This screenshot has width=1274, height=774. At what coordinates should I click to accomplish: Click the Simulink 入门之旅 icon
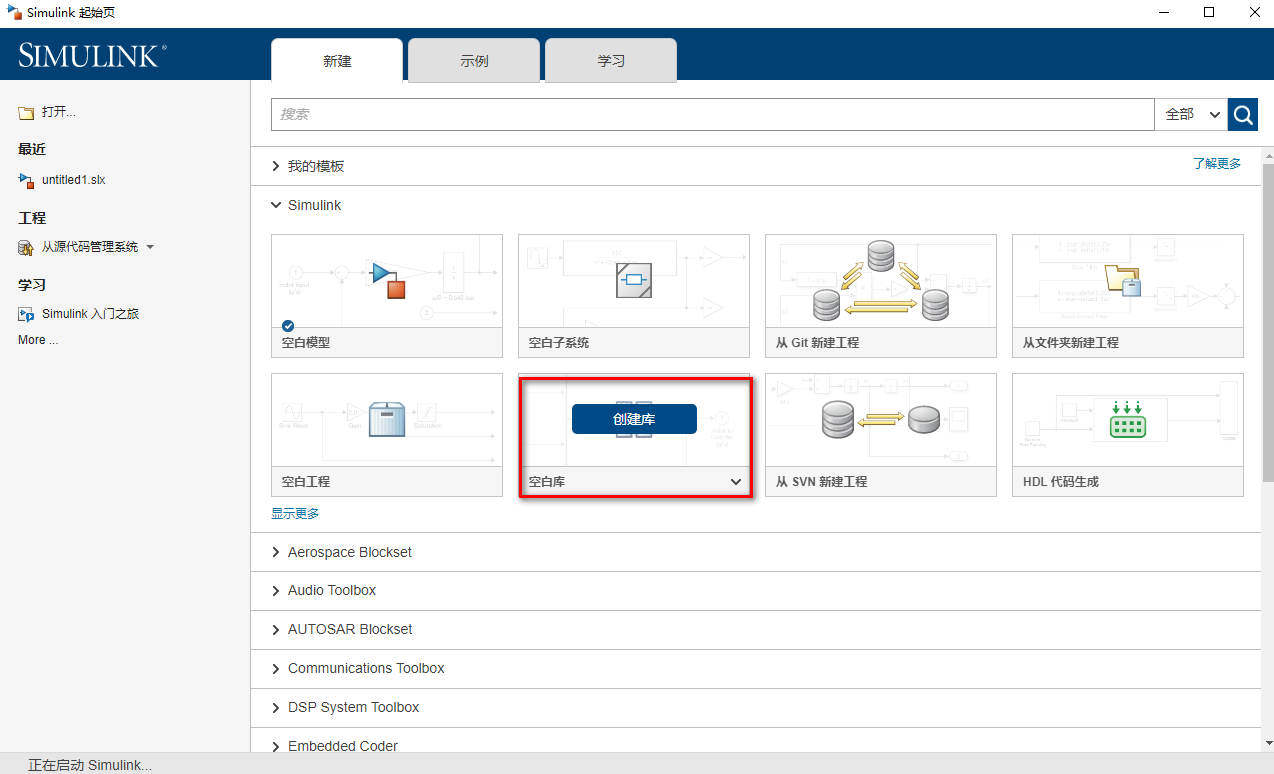[x=26, y=314]
